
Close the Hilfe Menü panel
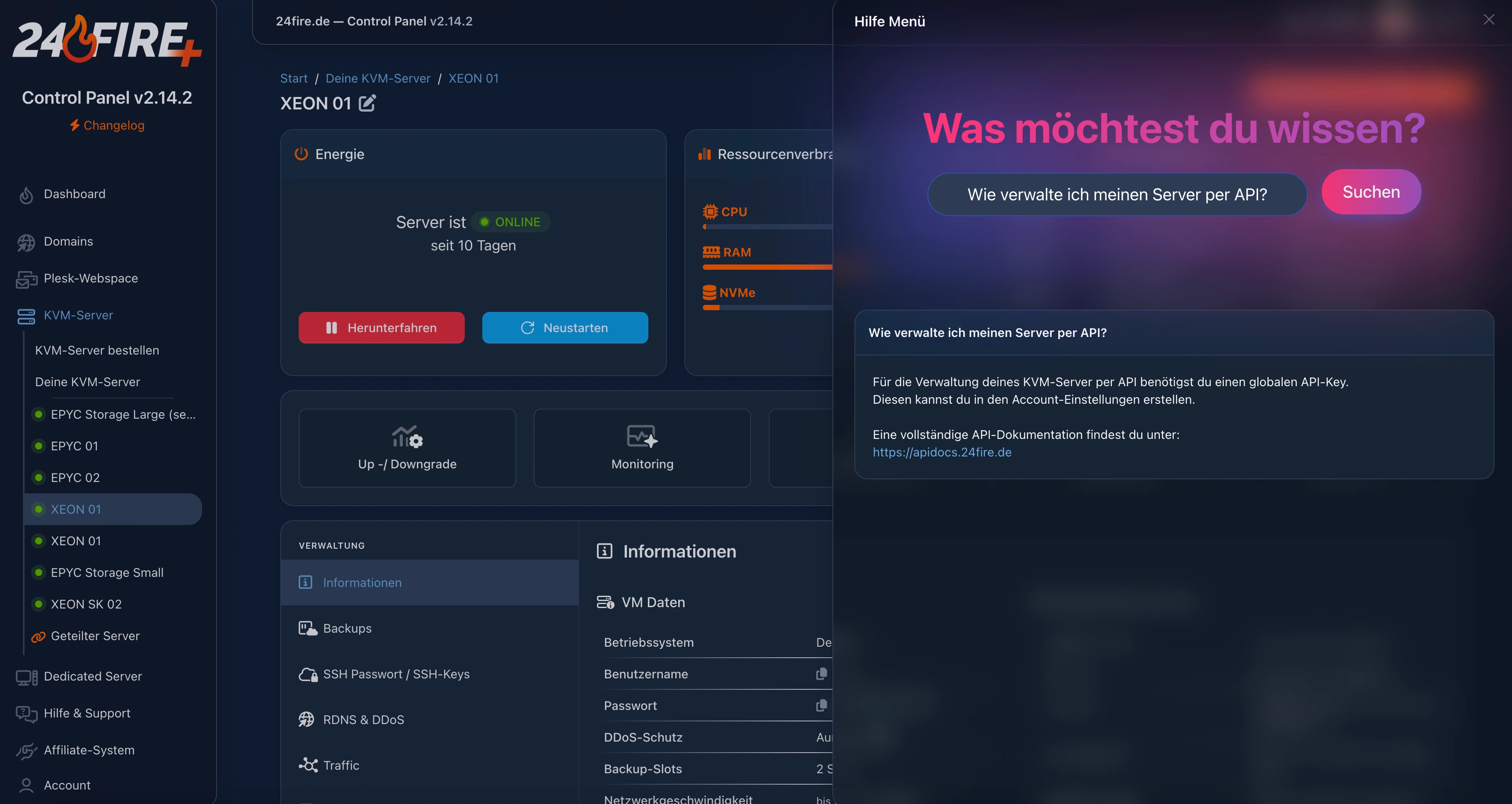click(x=1489, y=20)
